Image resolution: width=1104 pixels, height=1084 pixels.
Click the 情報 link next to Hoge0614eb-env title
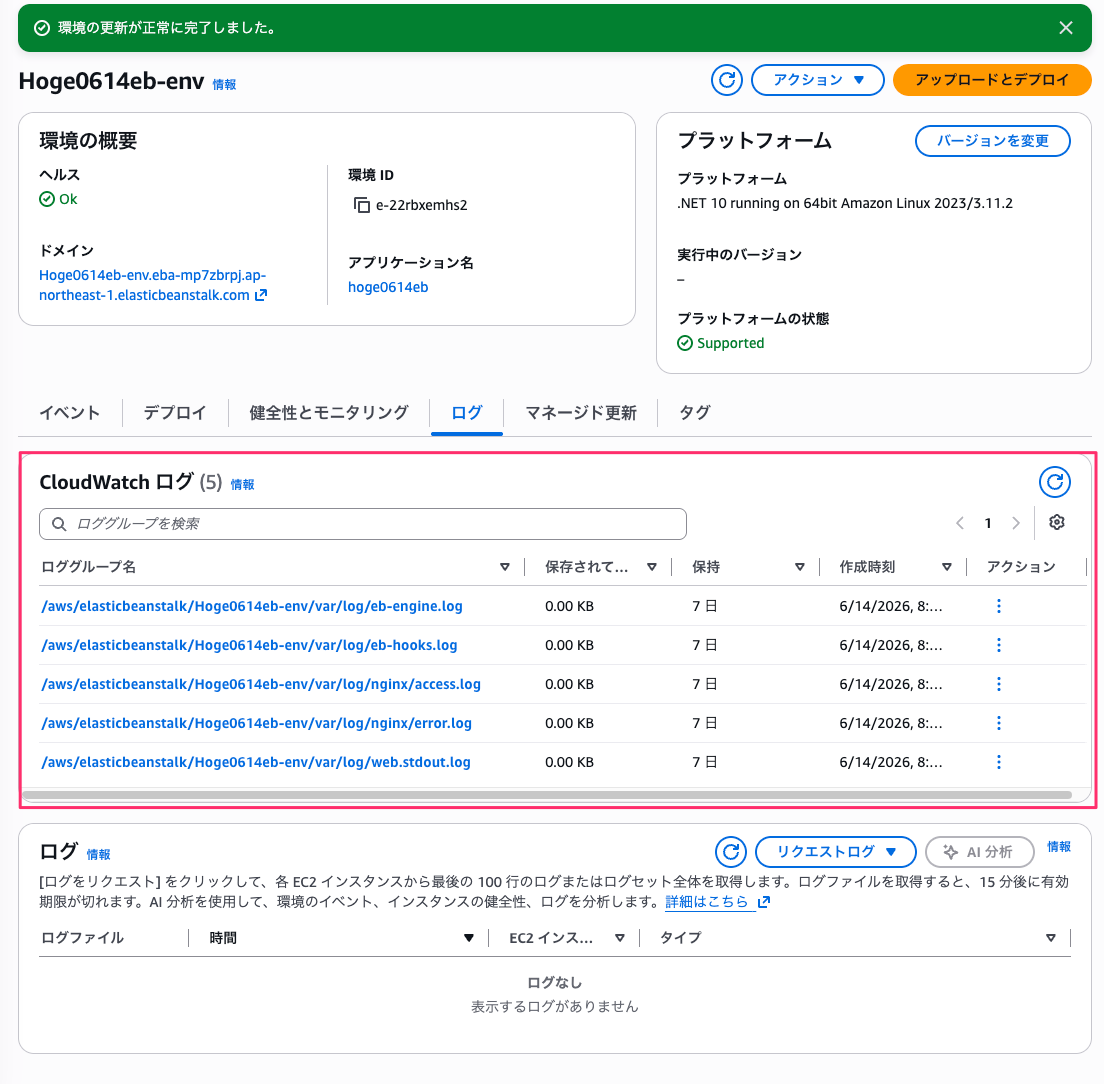click(x=225, y=84)
